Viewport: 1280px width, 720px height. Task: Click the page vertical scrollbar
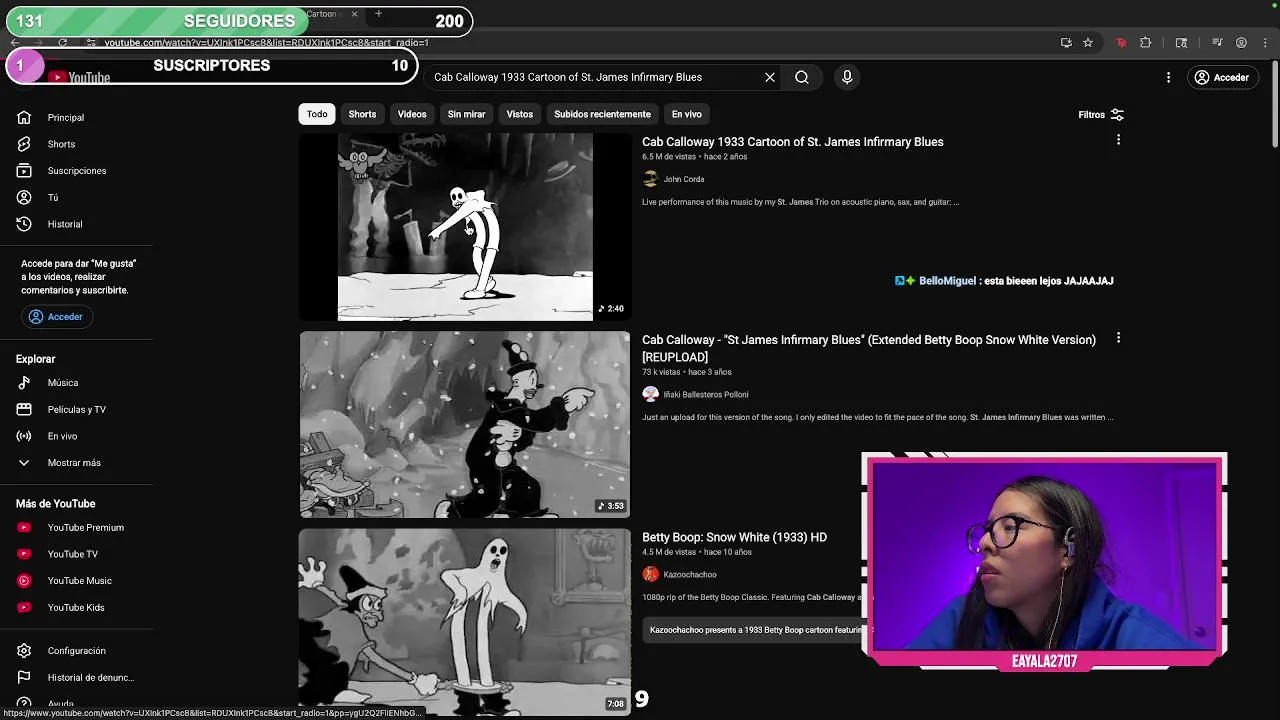1274,105
